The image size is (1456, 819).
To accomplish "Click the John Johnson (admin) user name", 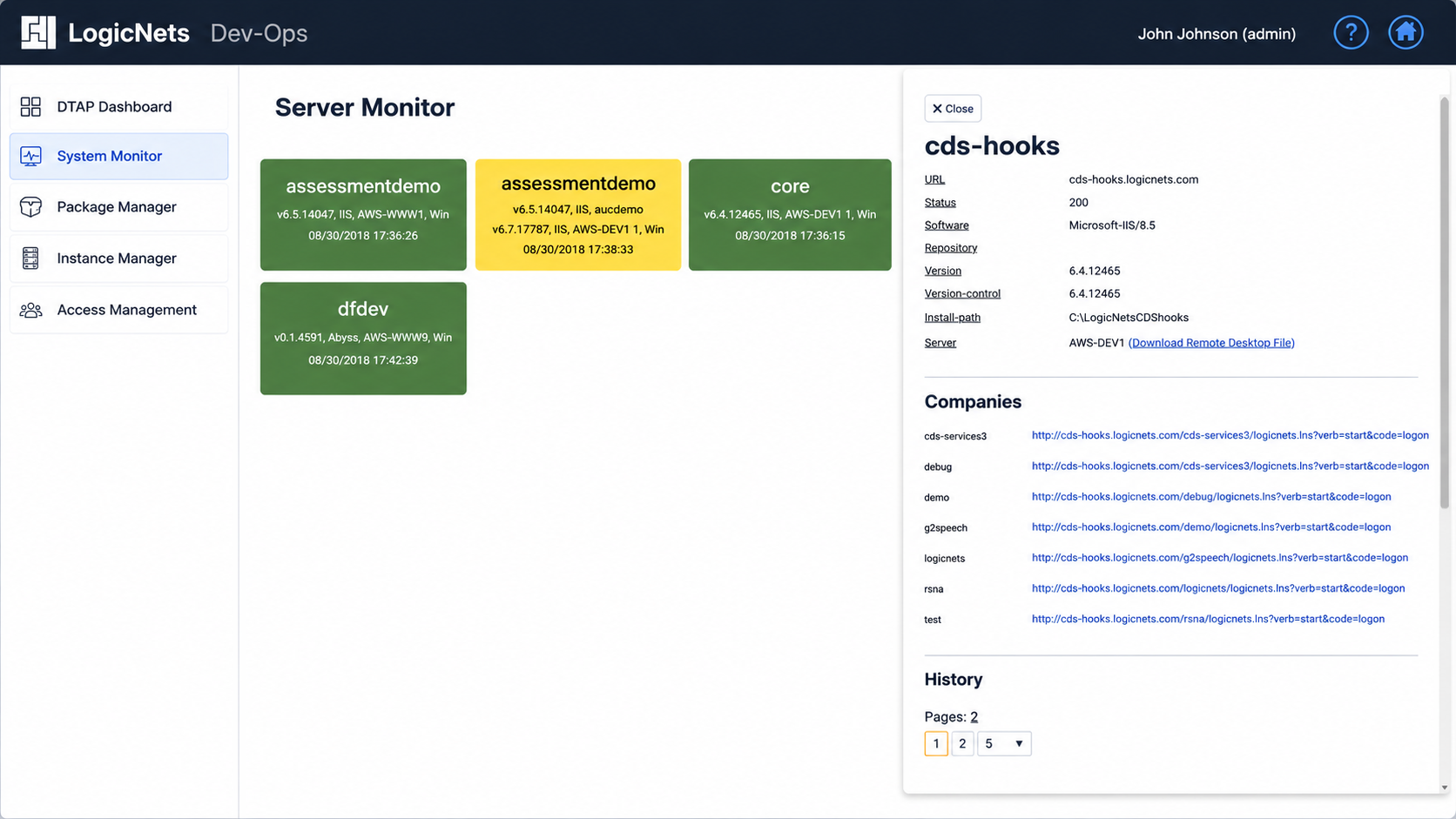I will tap(1217, 34).
